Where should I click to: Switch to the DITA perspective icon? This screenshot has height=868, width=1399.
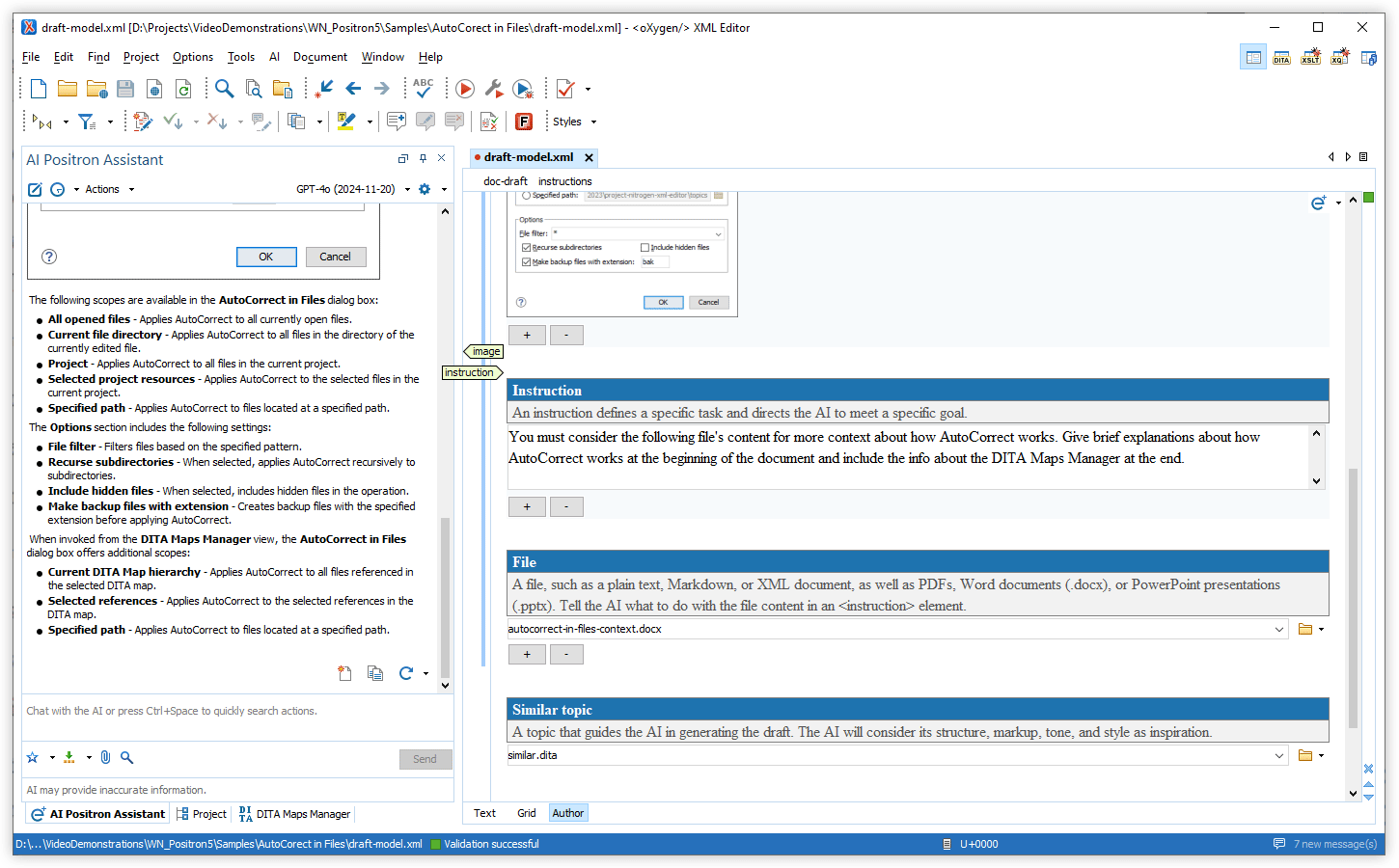(1281, 58)
